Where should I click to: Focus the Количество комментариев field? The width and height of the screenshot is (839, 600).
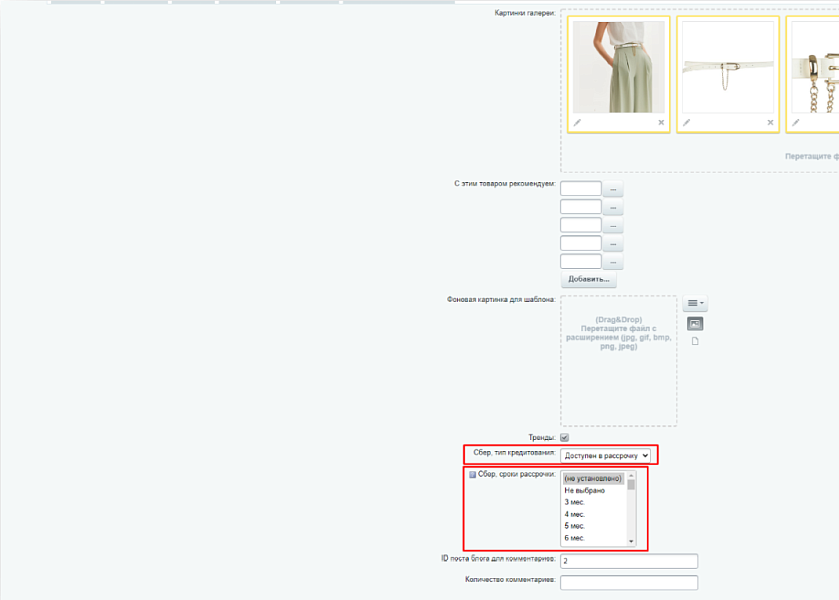(629, 582)
